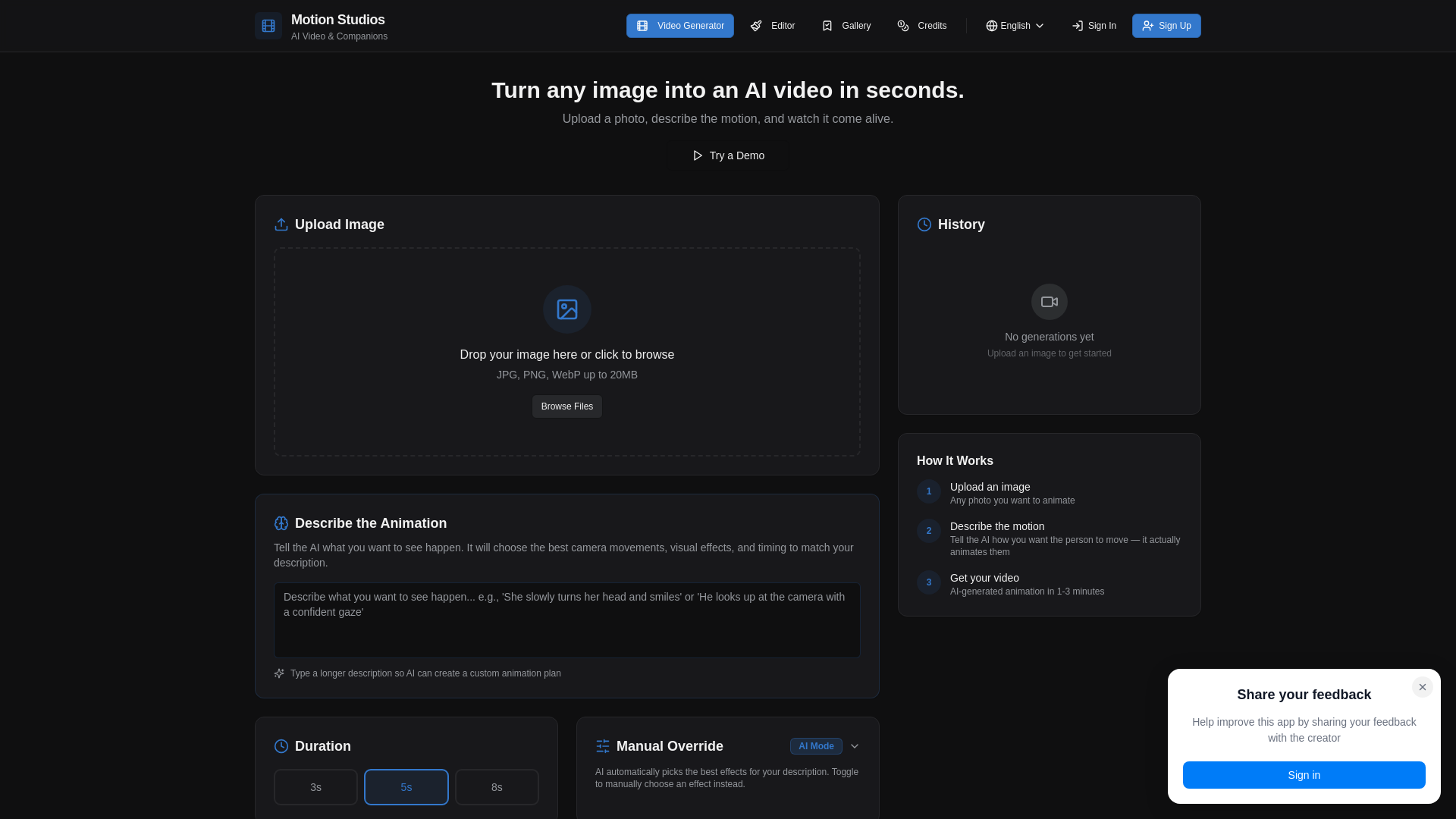Click the History clock icon
Viewport: 1456px width, 819px height.
pos(924,224)
